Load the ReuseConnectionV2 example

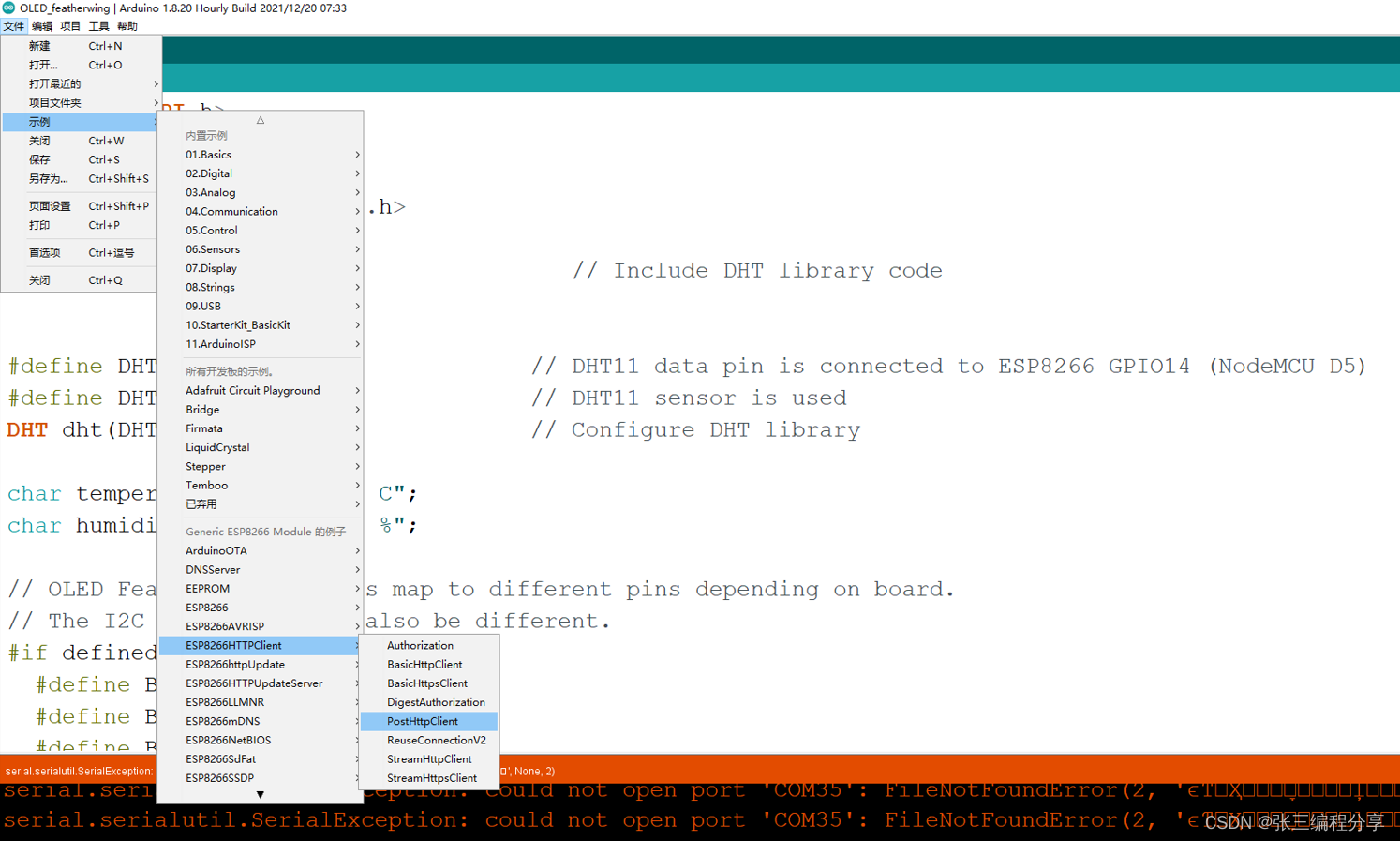click(x=429, y=741)
